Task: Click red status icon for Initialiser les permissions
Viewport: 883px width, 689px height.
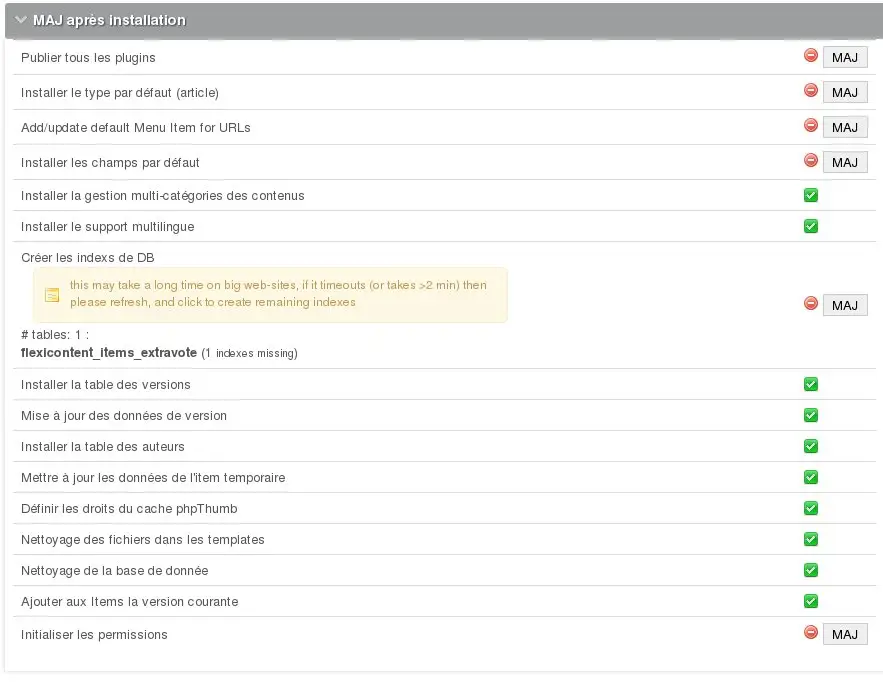Action: [810, 632]
